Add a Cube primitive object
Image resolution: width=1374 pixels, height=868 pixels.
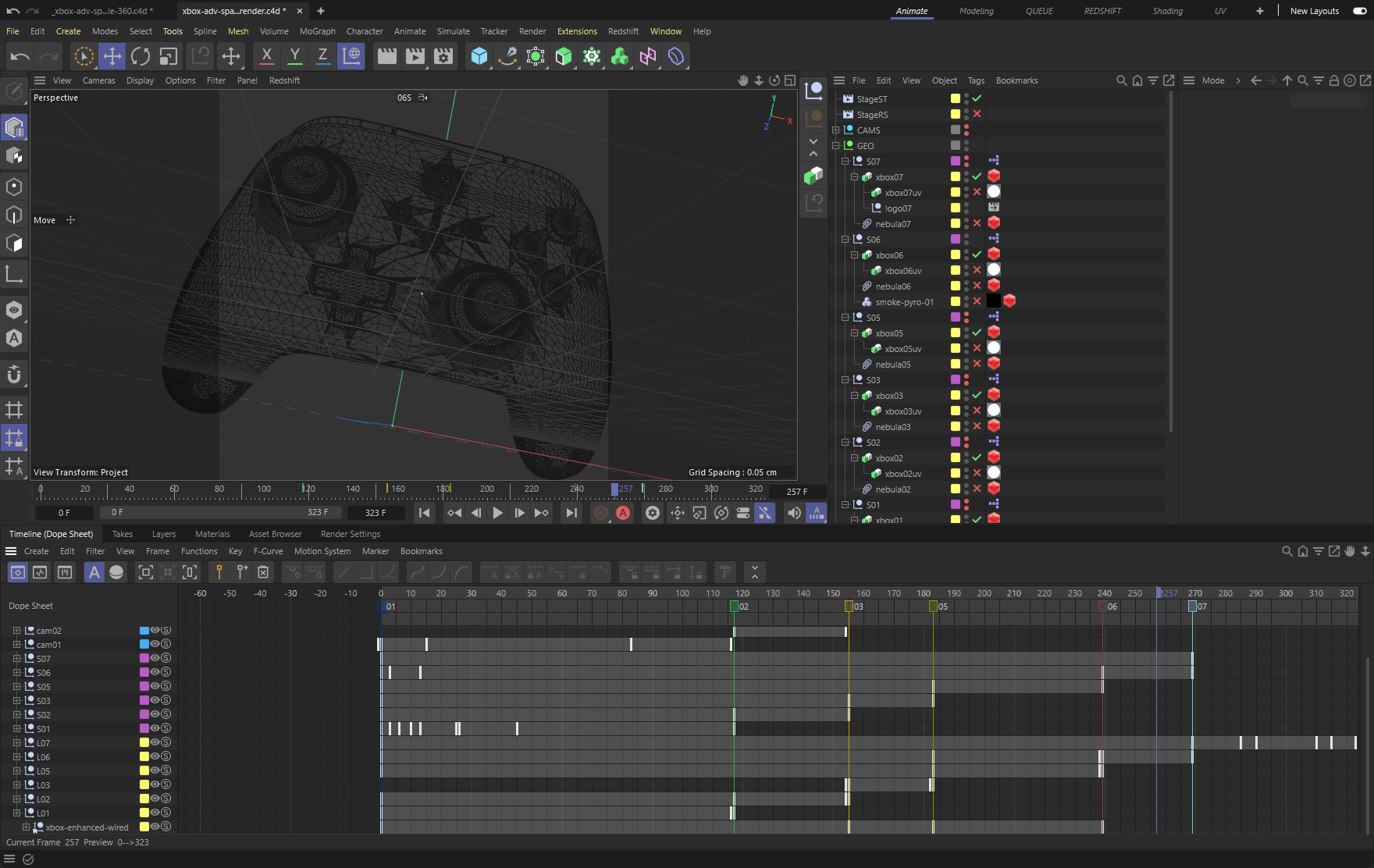coord(479,56)
